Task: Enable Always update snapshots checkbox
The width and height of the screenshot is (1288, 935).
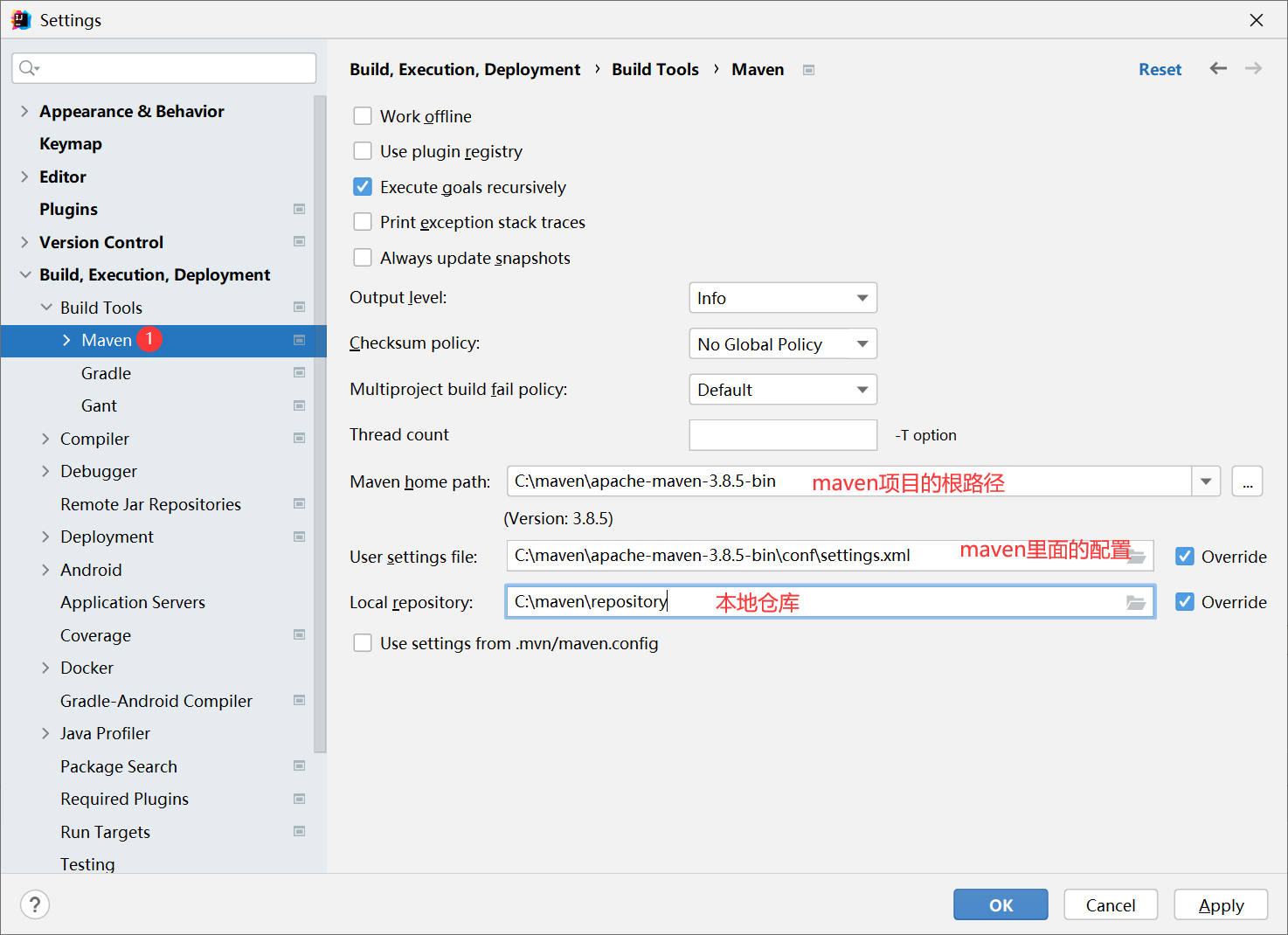Action: 363,258
